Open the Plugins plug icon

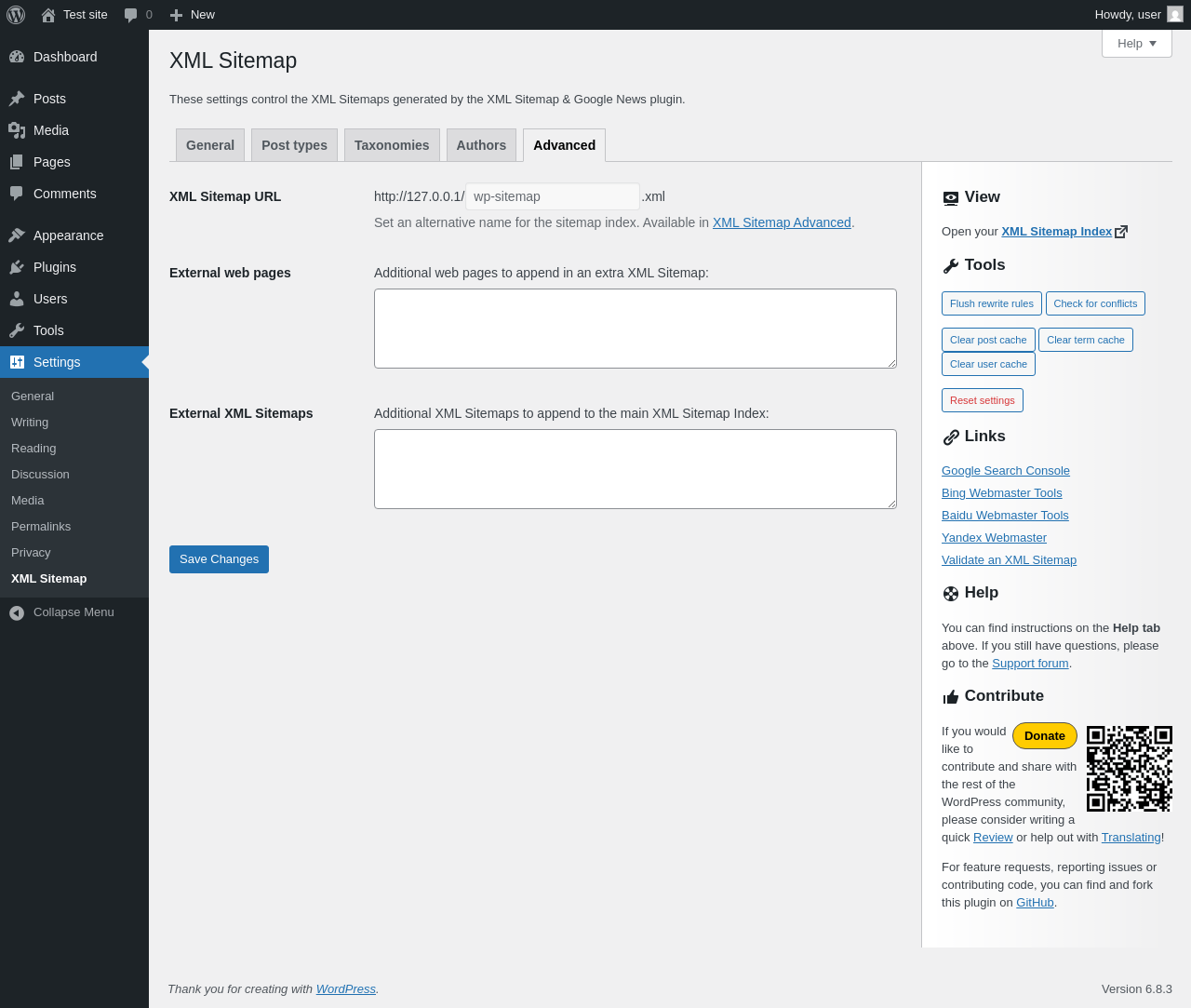point(17,267)
